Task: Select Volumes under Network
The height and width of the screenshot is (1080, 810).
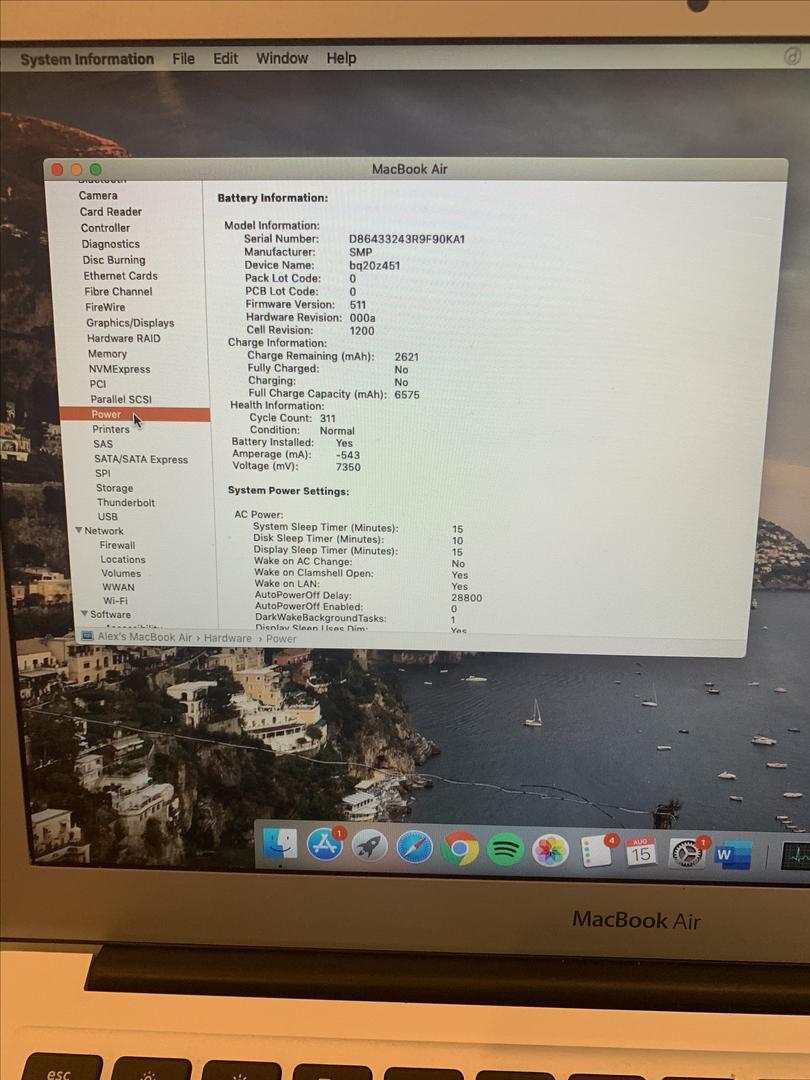Action: [121, 573]
